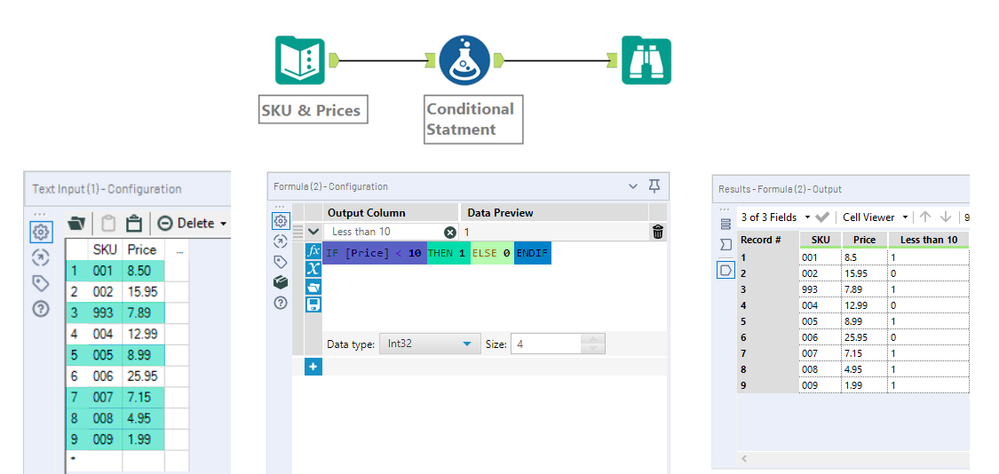Click the Browse tool input anchor
This screenshot has height=474, width=999.
click(x=613, y=61)
